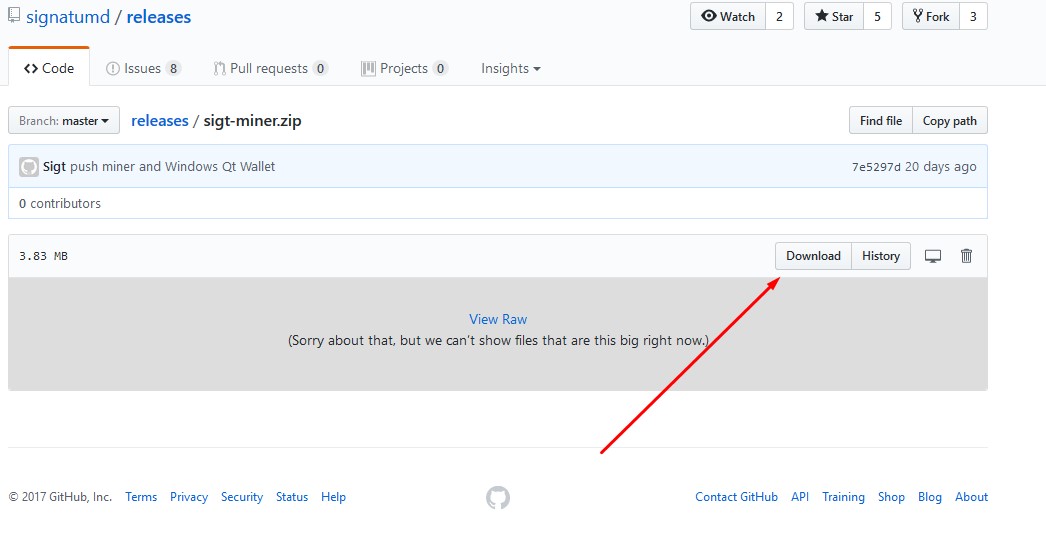The image size is (1046, 552).
Task: Click the Sigt author avatar icon
Action: coord(29,167)
